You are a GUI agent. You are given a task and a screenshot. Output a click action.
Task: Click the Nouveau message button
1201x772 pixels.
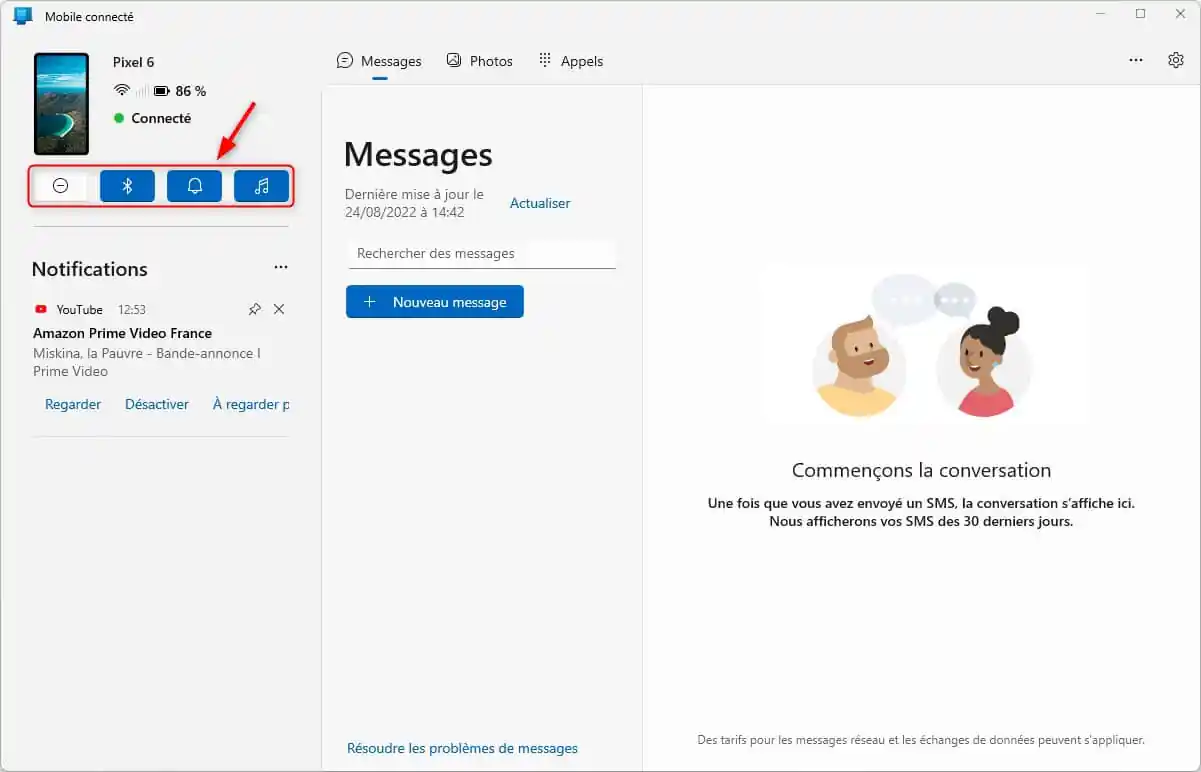[435, 302]
